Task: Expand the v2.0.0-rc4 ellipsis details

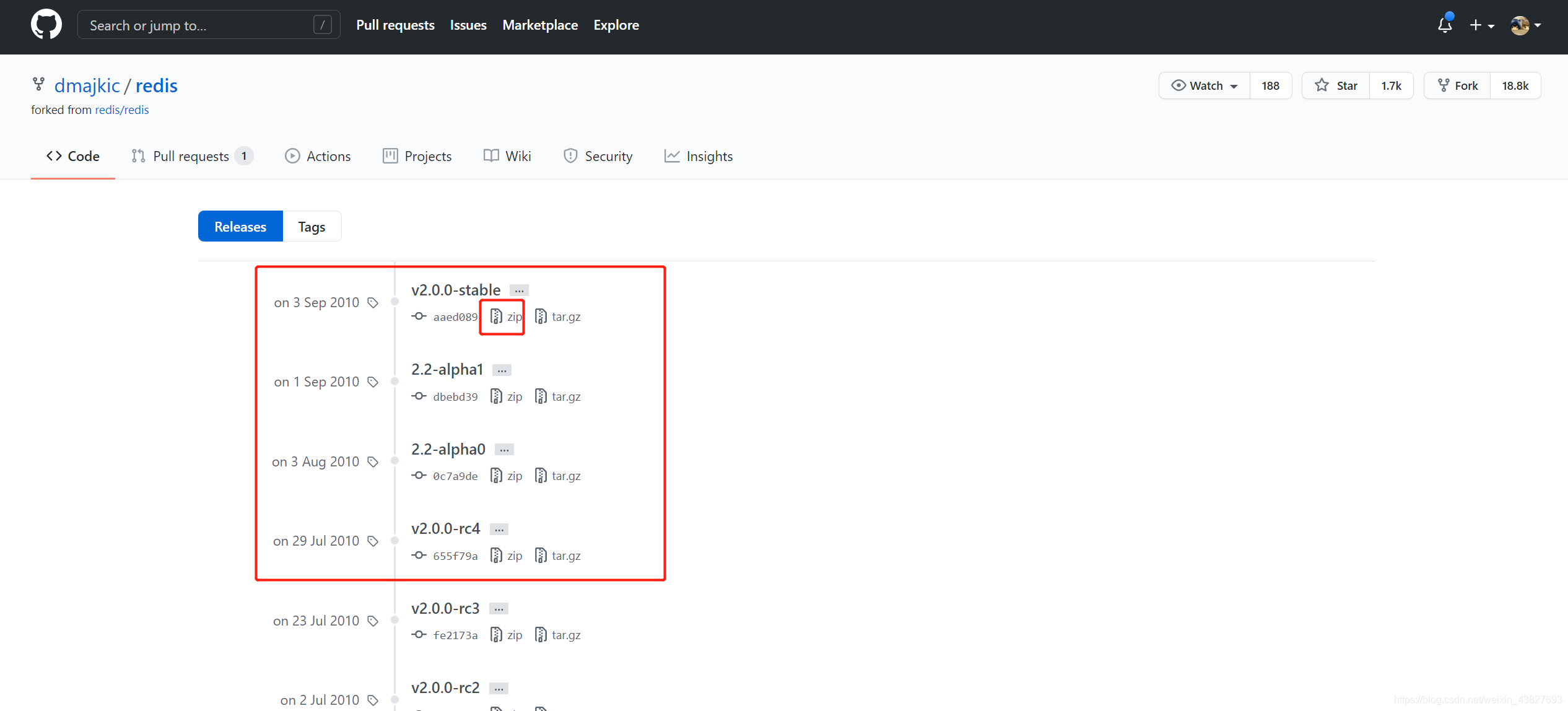Action: (x=499, y=529)
